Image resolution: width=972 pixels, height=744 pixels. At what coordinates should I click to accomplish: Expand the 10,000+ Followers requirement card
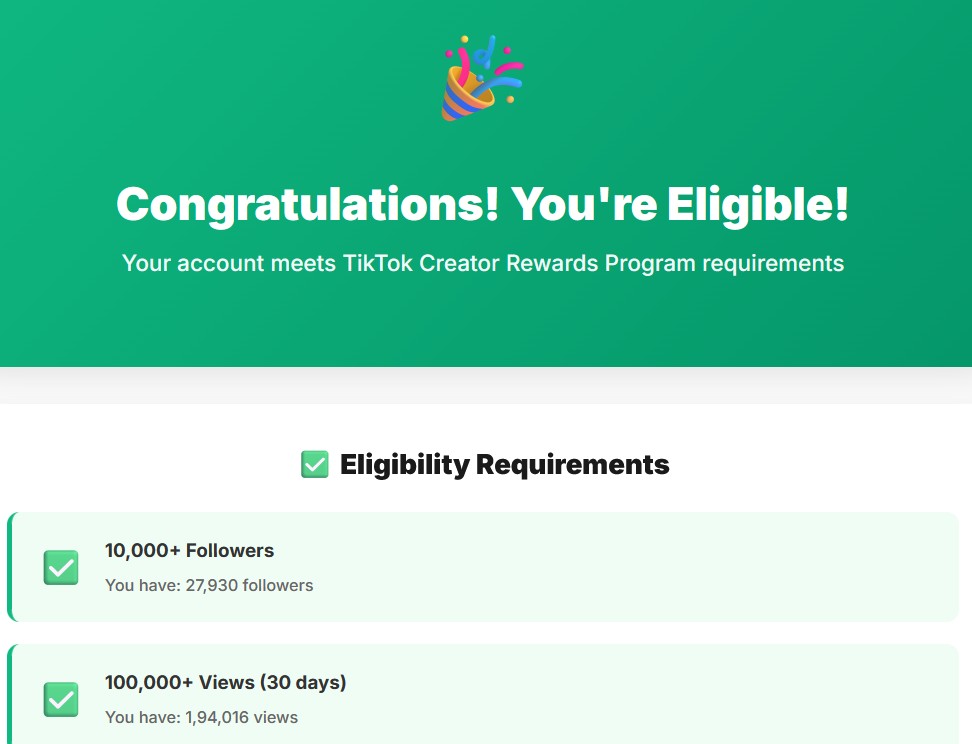tap(486, 567)
